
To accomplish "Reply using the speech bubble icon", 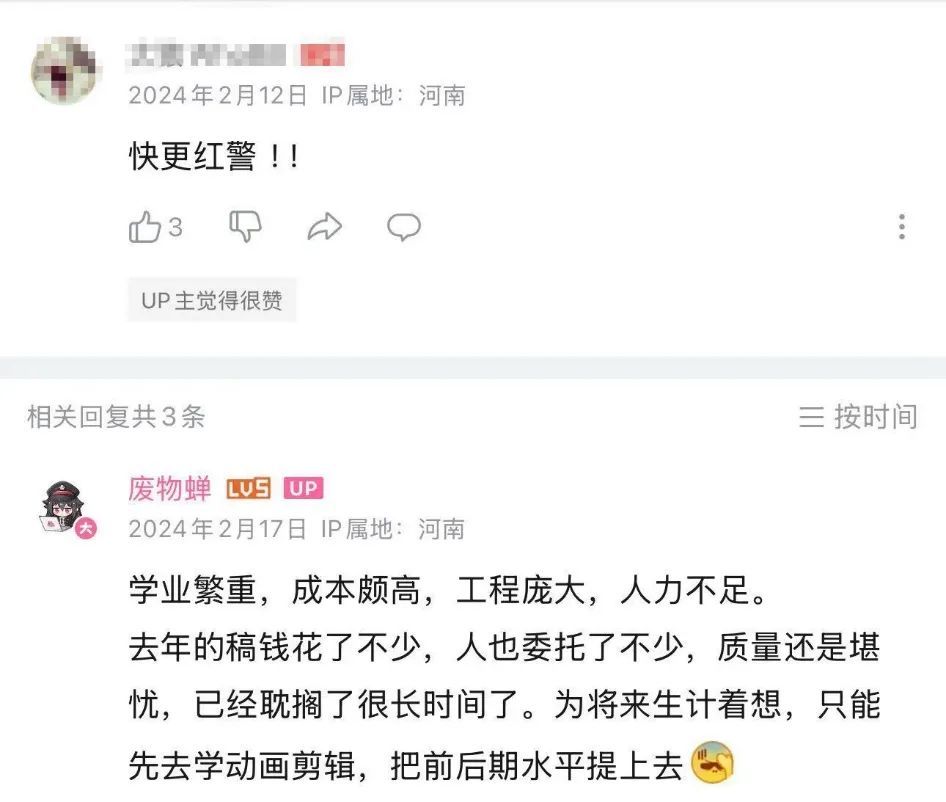I will click(404, 228).
